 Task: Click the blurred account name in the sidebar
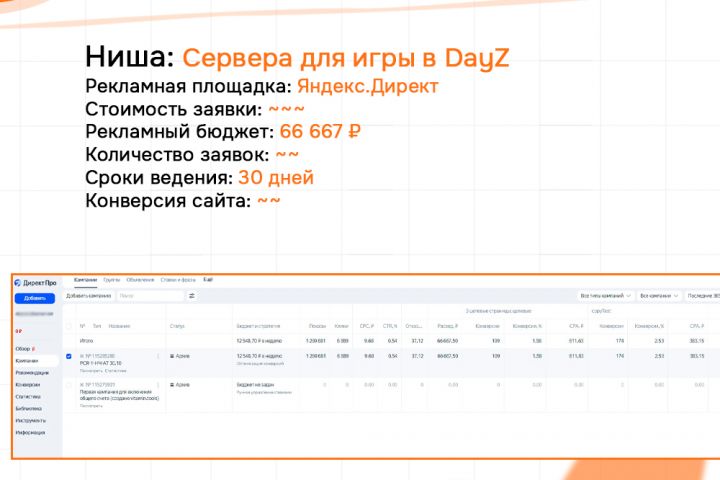click(34, 314)
